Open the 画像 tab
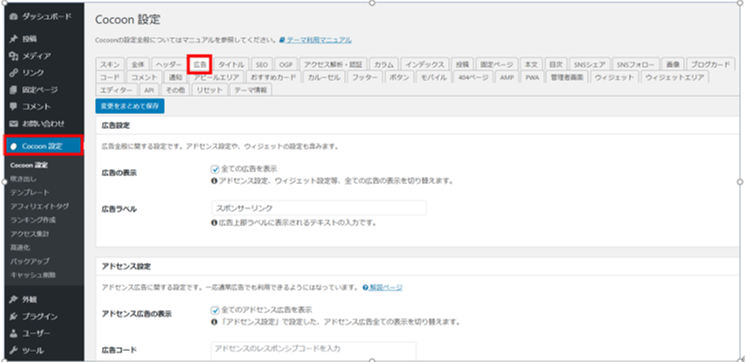745x362 pixels. tap(672, 65)
